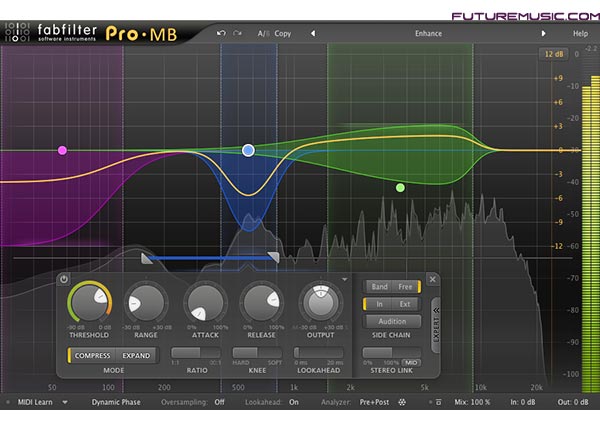Screen dimensions: 600x430
Task: Click the Threshold knob
Action: point(90,302)
